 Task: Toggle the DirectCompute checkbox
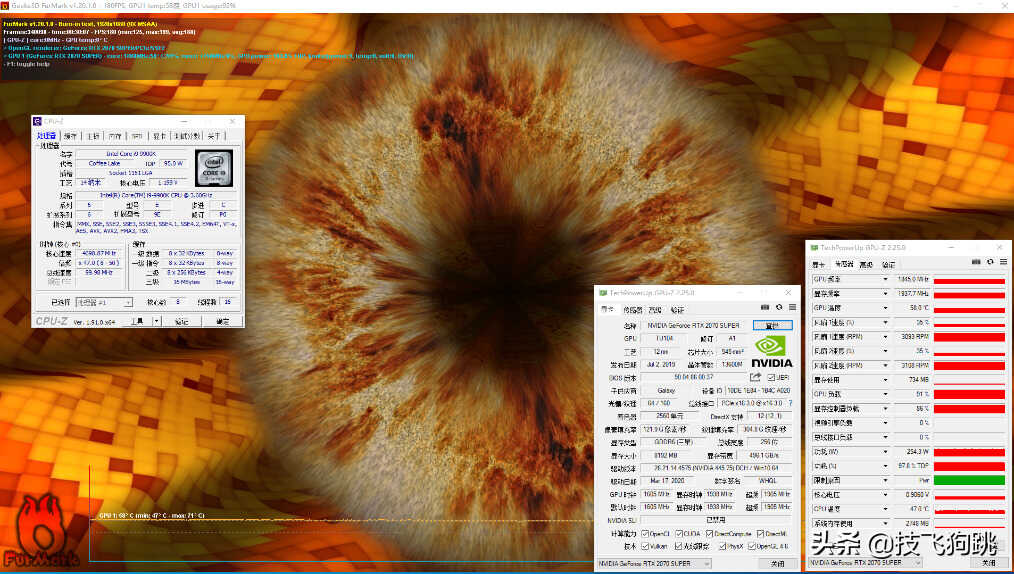710,534
